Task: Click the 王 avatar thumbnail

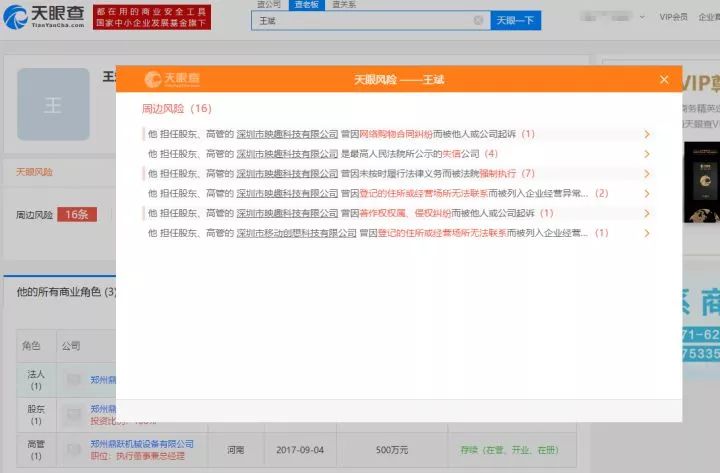Action: pyautogui.click(x=53, y=104)
